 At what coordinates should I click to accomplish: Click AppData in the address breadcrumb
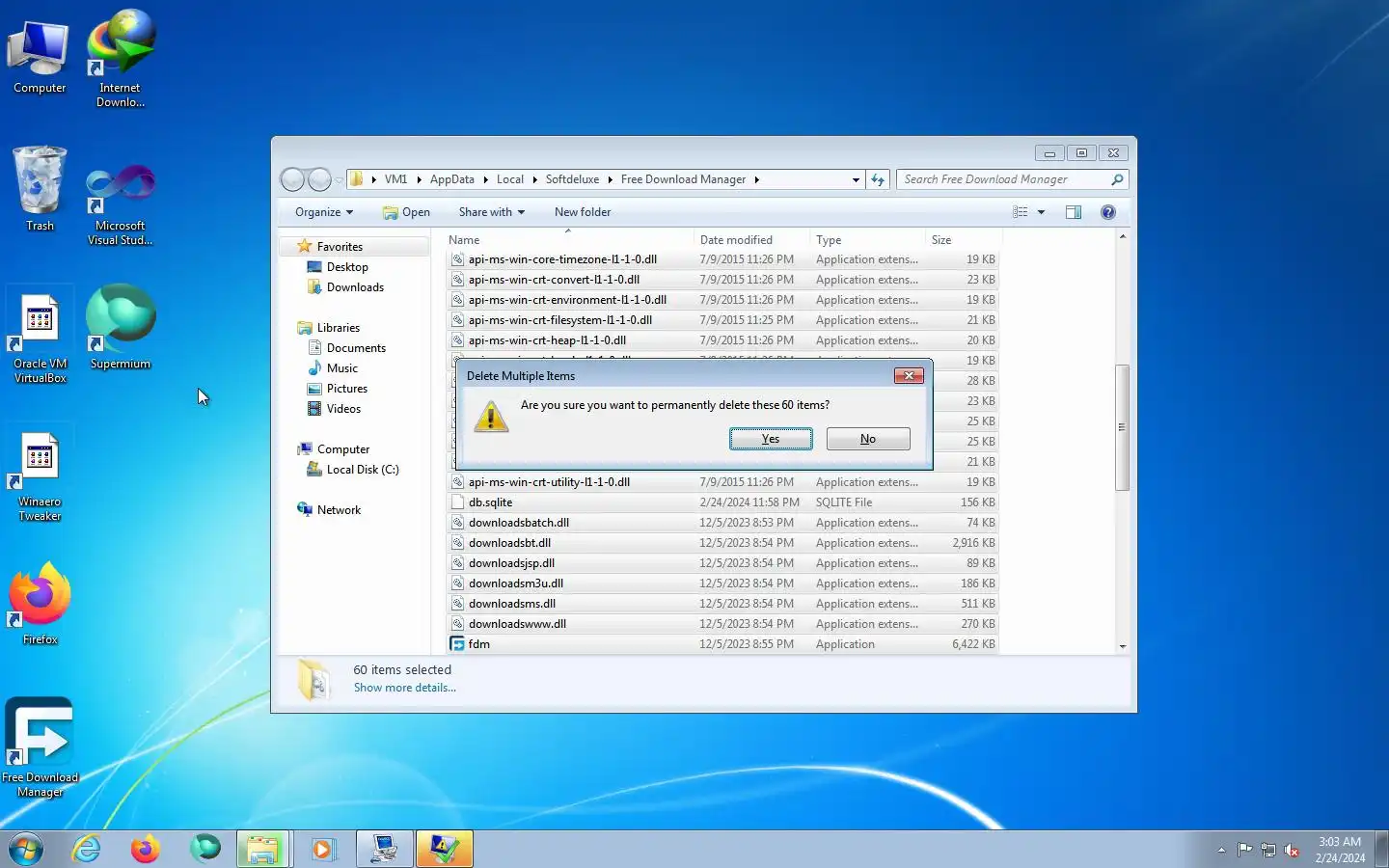tap(451, 179)
